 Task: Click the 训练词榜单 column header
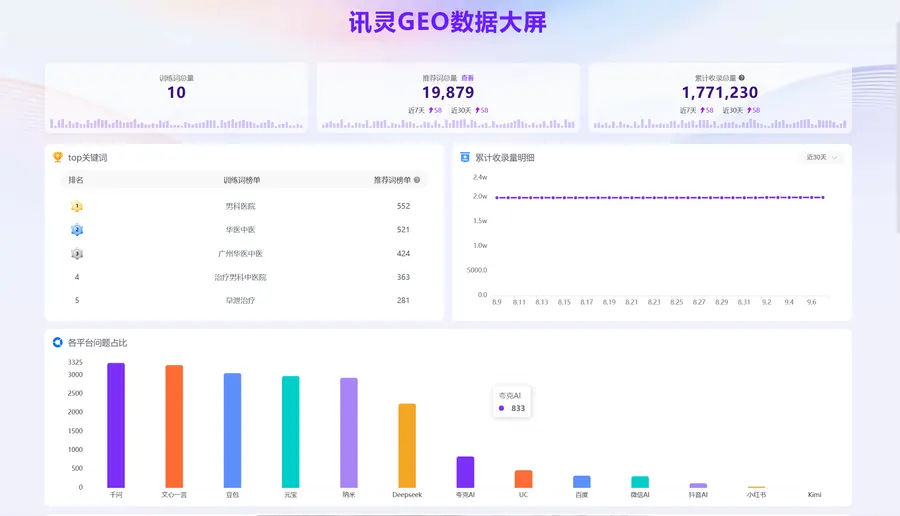pyautogui.click(x=242, y=180)
